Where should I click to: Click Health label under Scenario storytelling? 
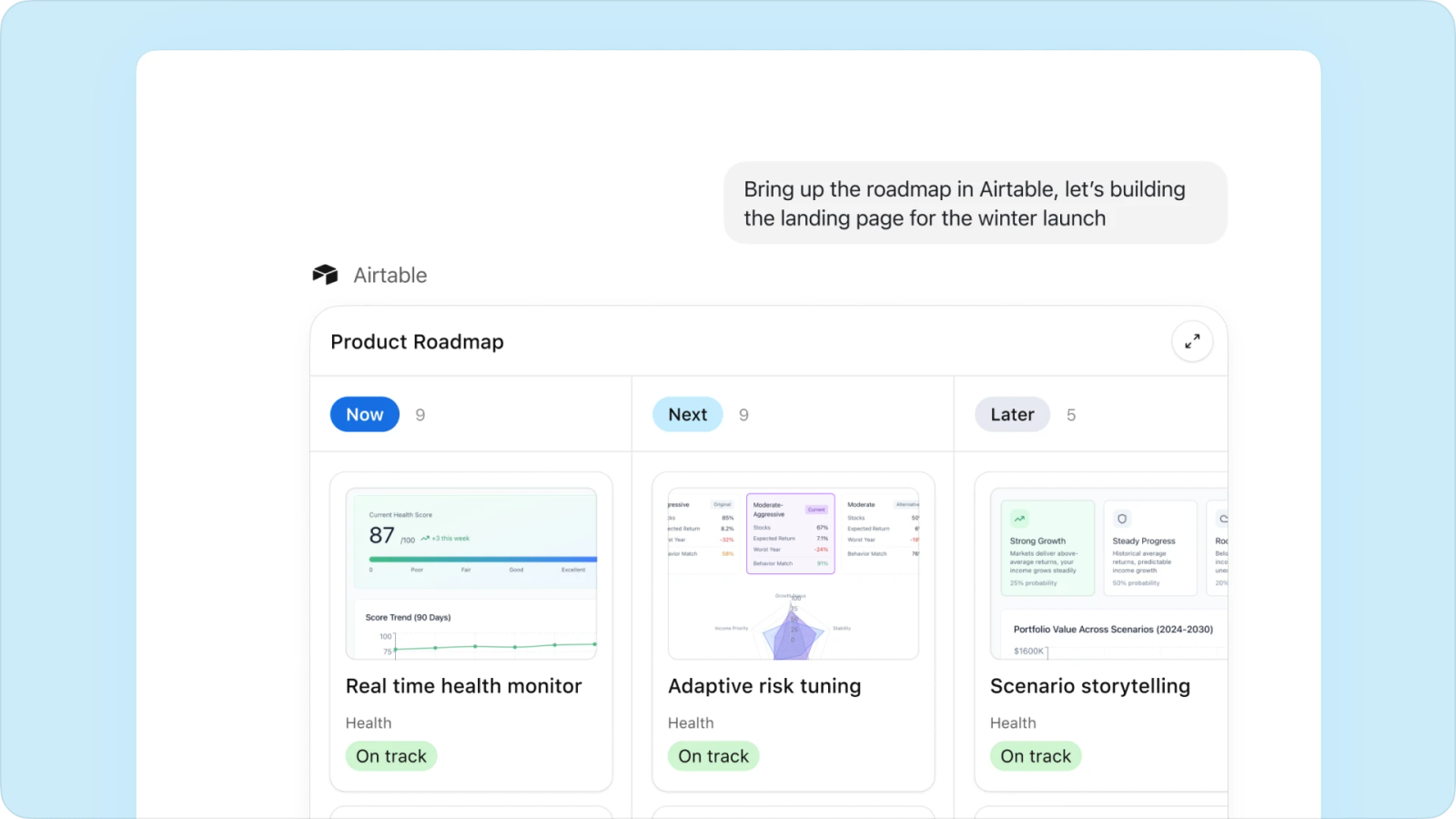(1013, 723)
